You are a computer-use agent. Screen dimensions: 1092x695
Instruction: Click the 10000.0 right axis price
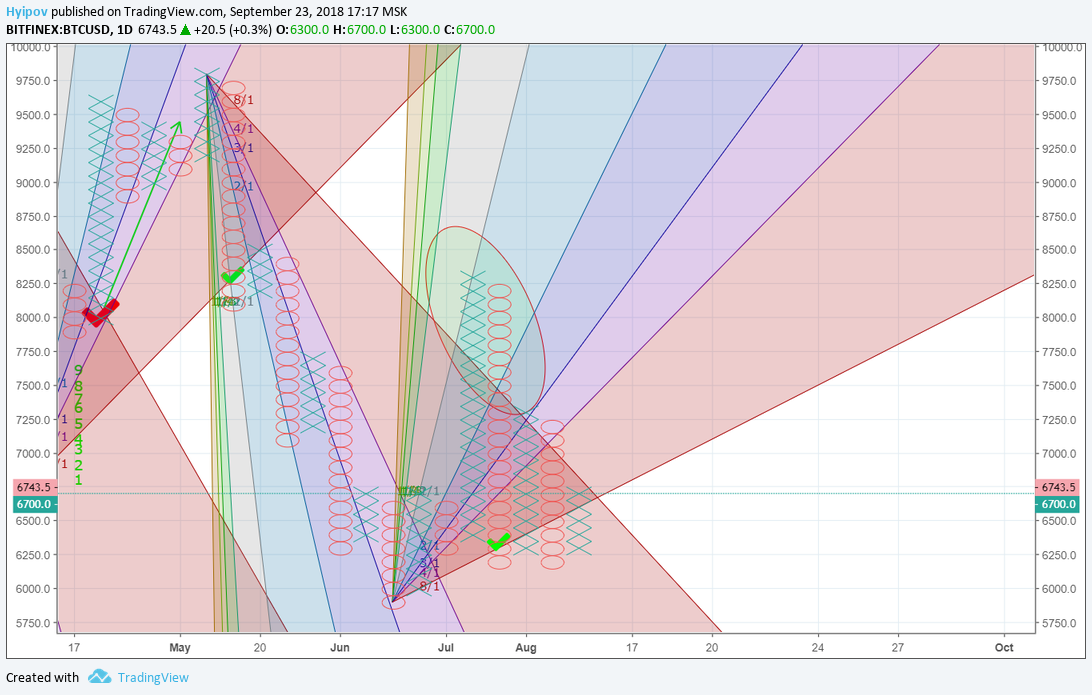pos(1063,47)
